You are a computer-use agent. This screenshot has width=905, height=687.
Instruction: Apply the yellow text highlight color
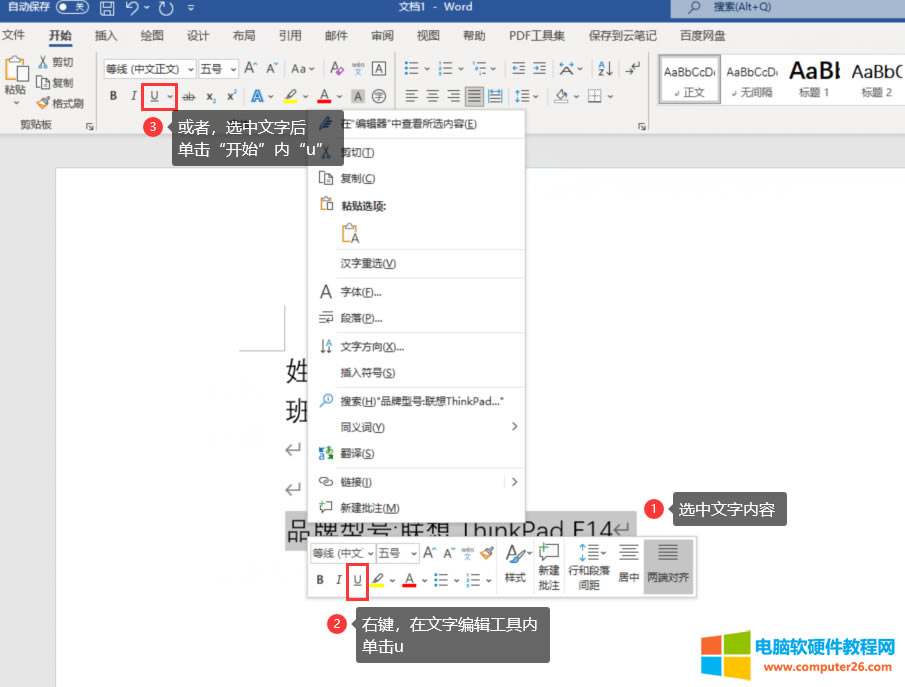pos(289,96)
